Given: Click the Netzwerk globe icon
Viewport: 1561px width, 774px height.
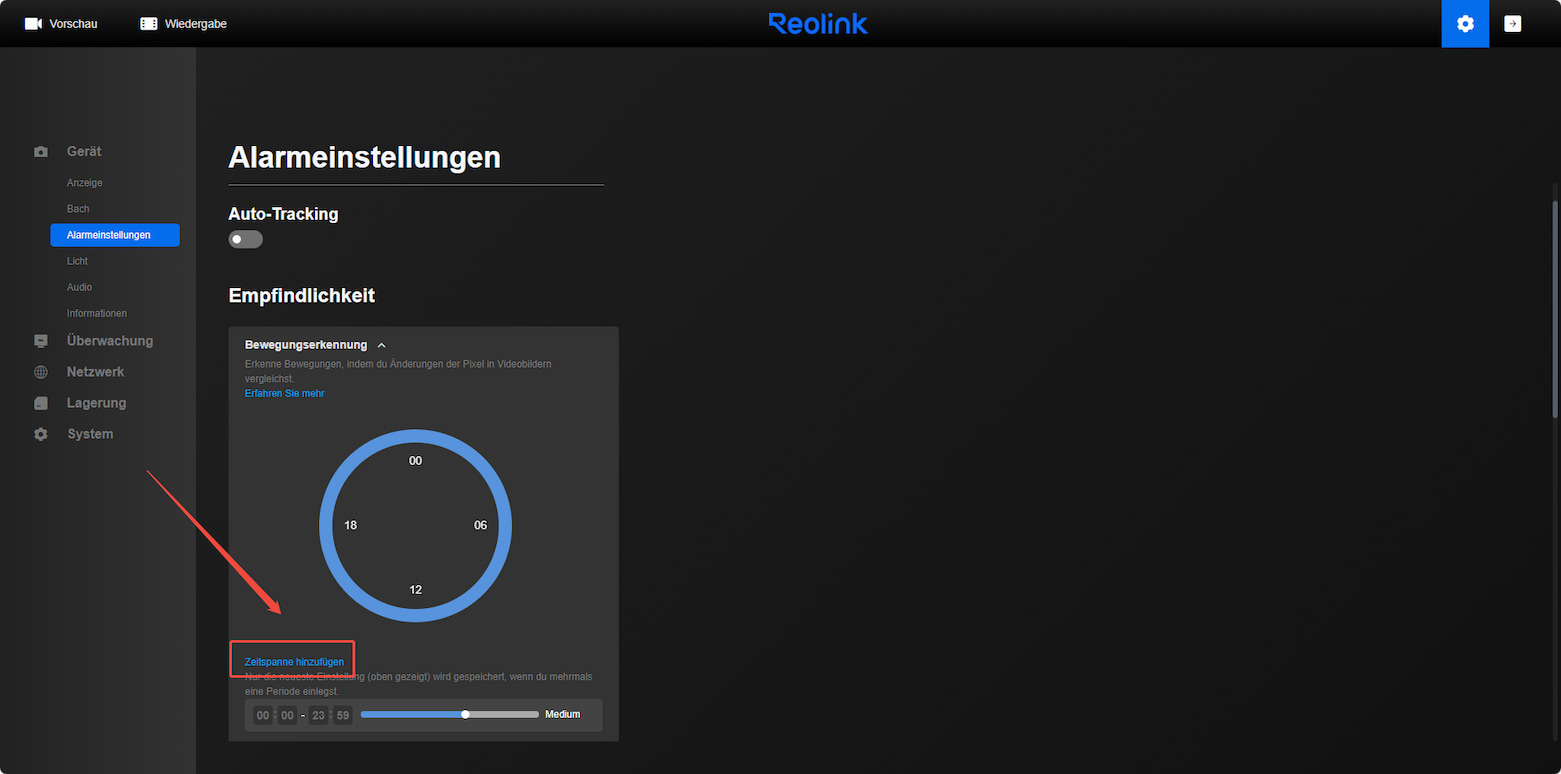Looking at the screenshot, I should [x=41, y=372].
